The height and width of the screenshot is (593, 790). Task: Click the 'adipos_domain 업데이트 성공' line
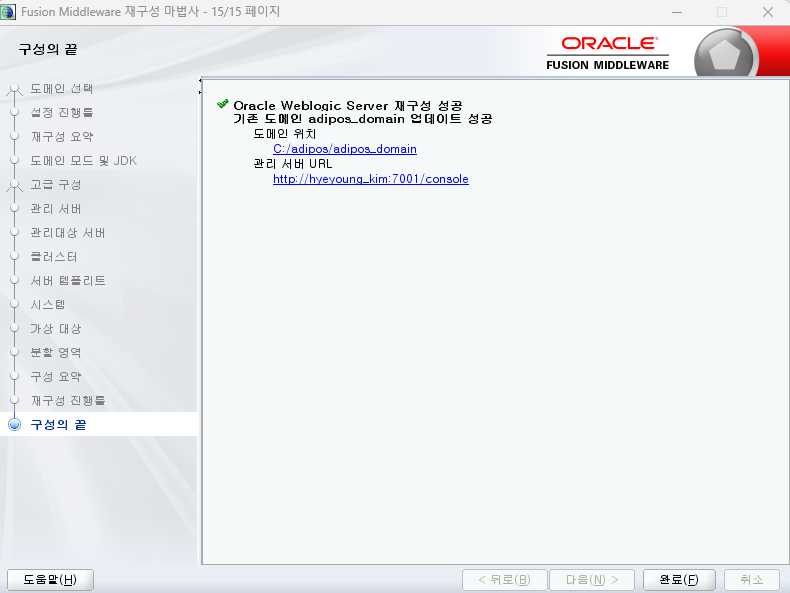pyautogui.click(x=400, y=119)
